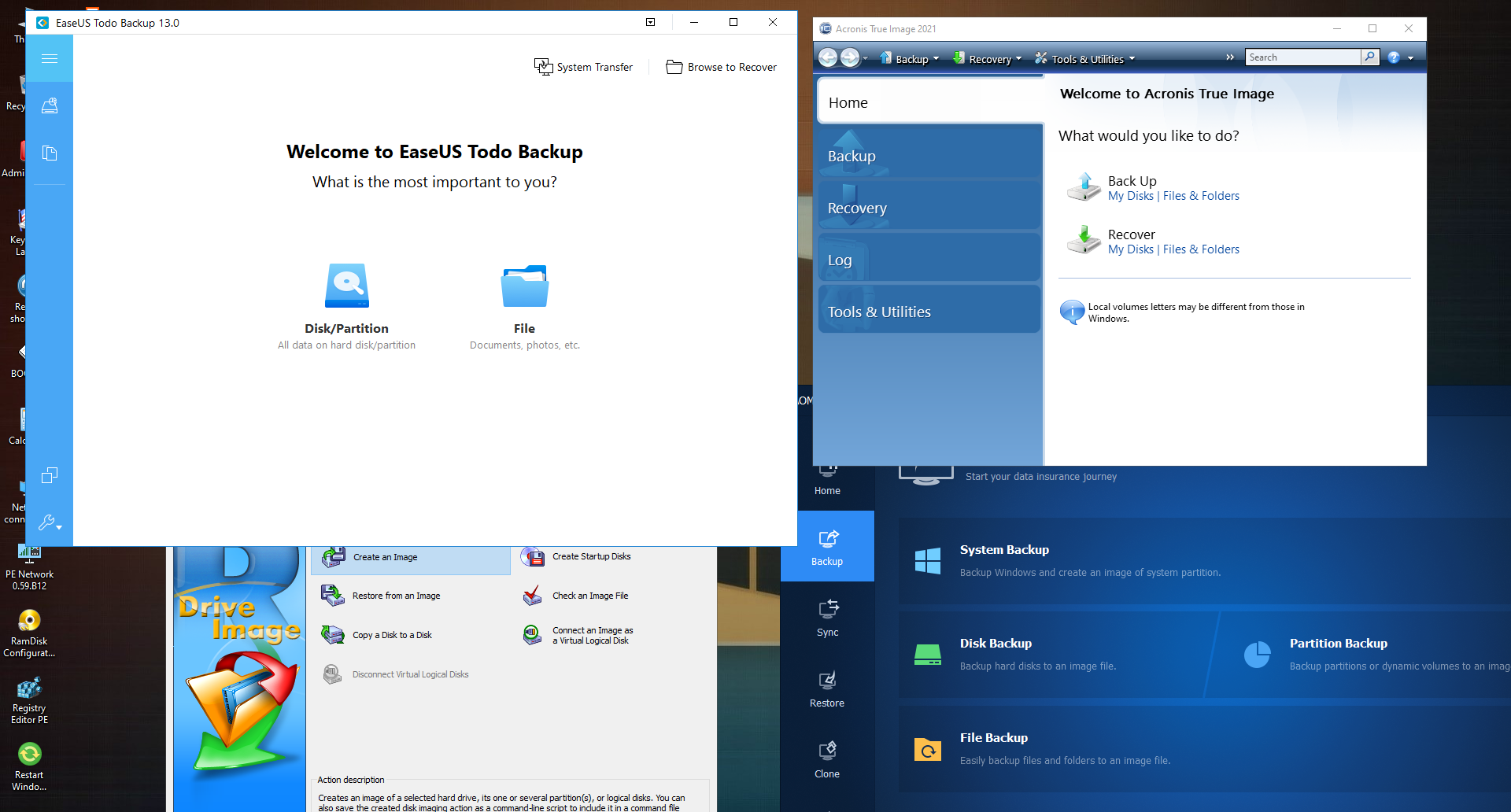Select Restore in the dark blue sidebar
Screen dimensions: 1511x812
(x=827, y=688)
